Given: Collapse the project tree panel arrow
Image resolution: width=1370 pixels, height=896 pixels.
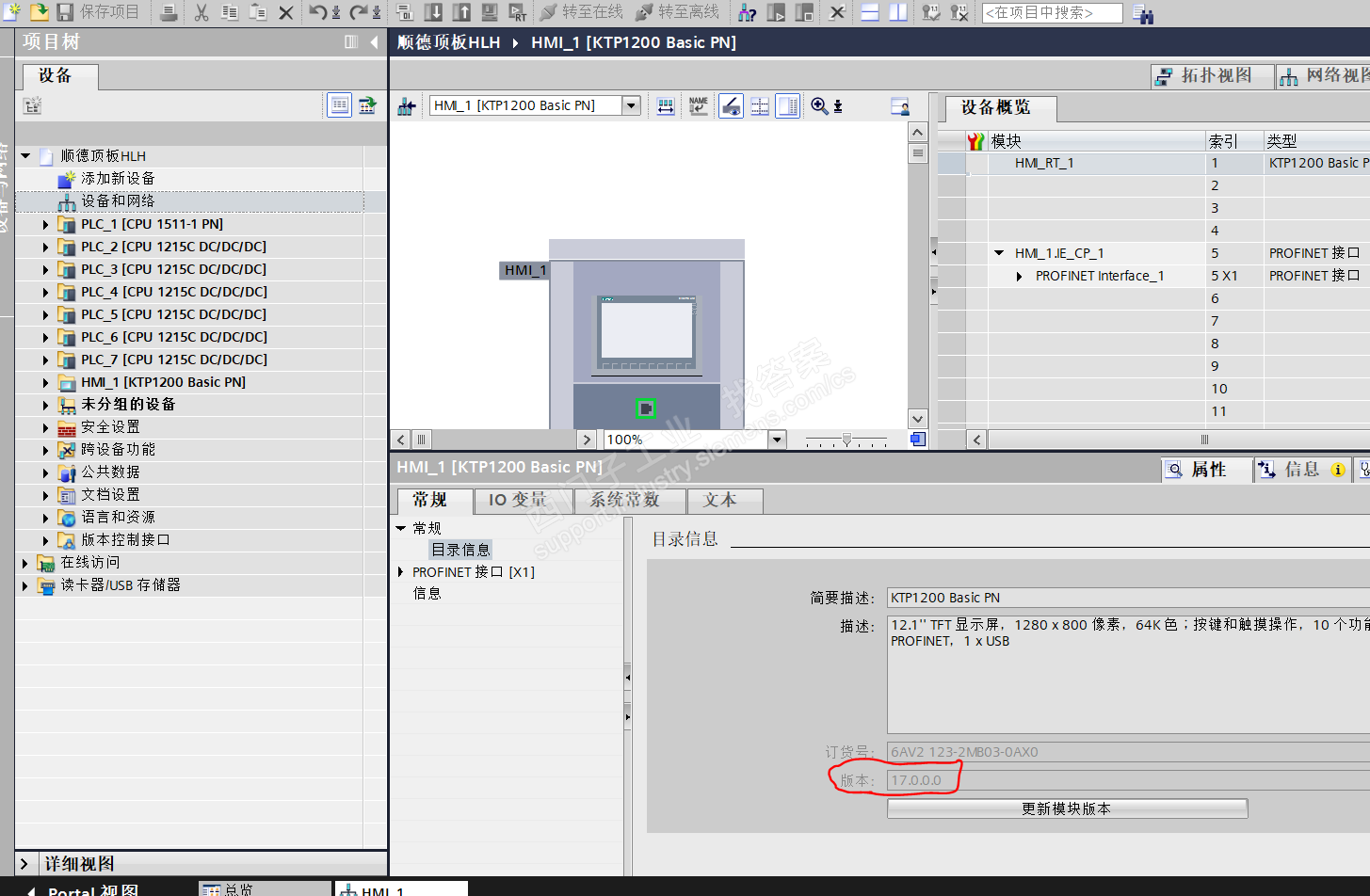Looking at the screenshot, I should coord(374,42).
